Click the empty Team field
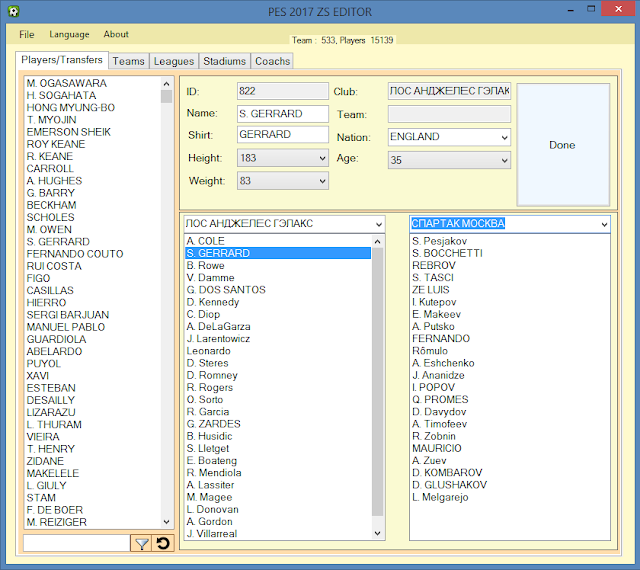Image resolution: width=640 pixels, height=570 pixels. tap(449, 114)
